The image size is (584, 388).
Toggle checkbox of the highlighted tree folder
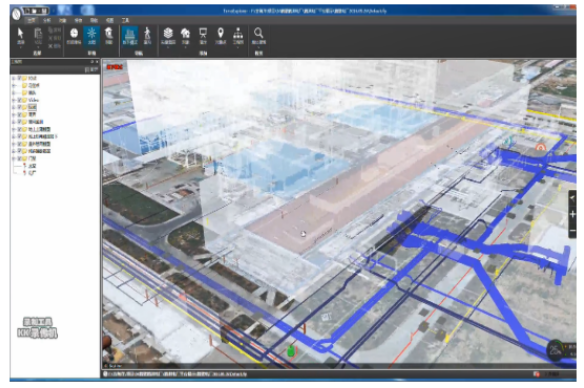point(19,107)
